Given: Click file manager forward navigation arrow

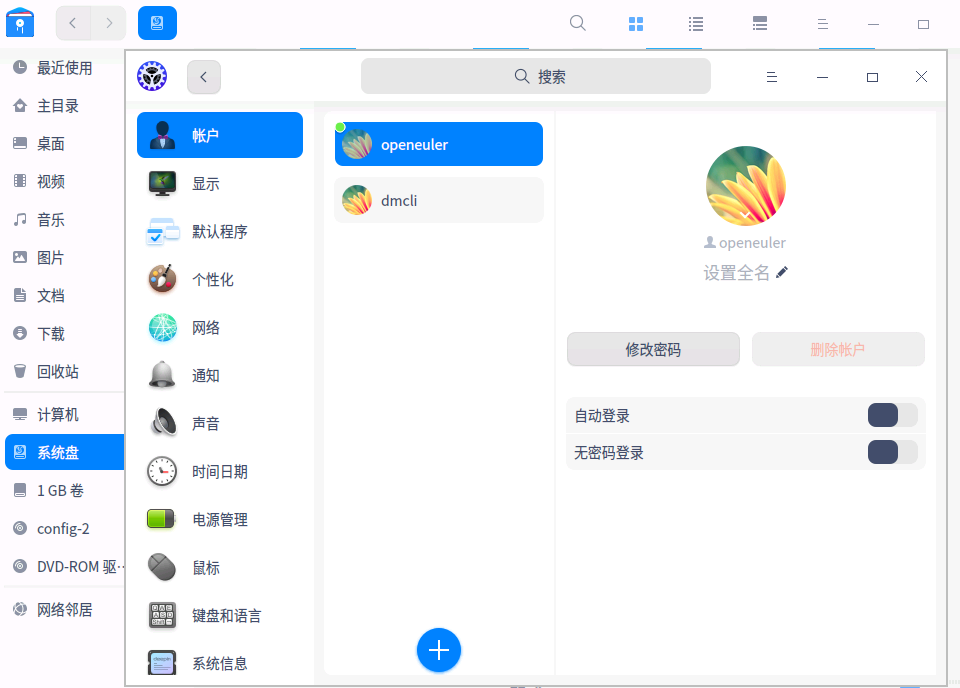Looking at the screenshot, I should 109,23.
